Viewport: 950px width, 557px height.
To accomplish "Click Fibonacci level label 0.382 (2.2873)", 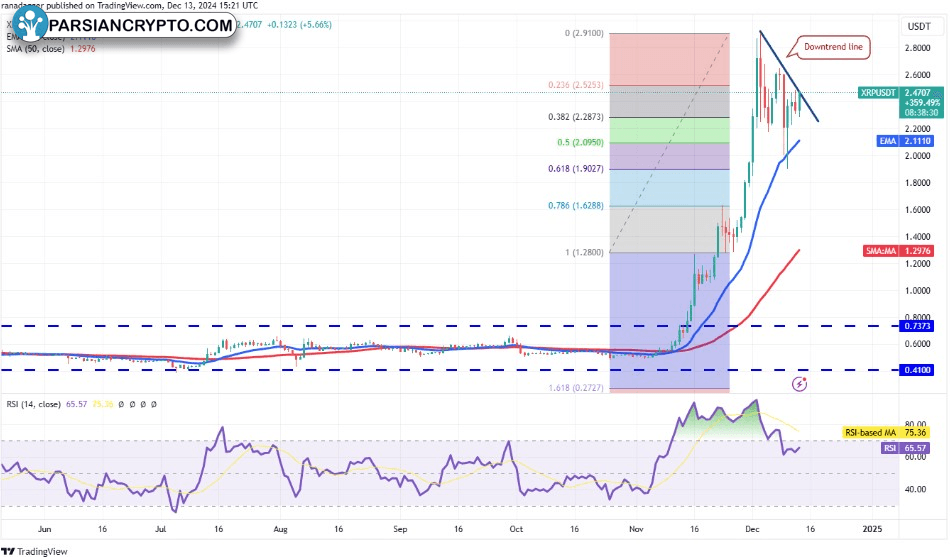I will click(576, 117).
